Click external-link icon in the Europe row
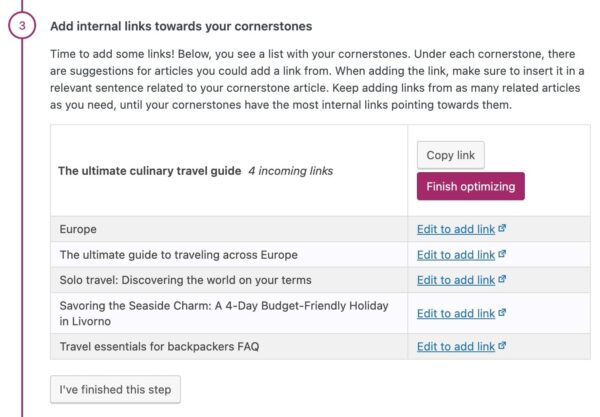The height and width of the screenshot is (417, 600). tap(502, 228)
